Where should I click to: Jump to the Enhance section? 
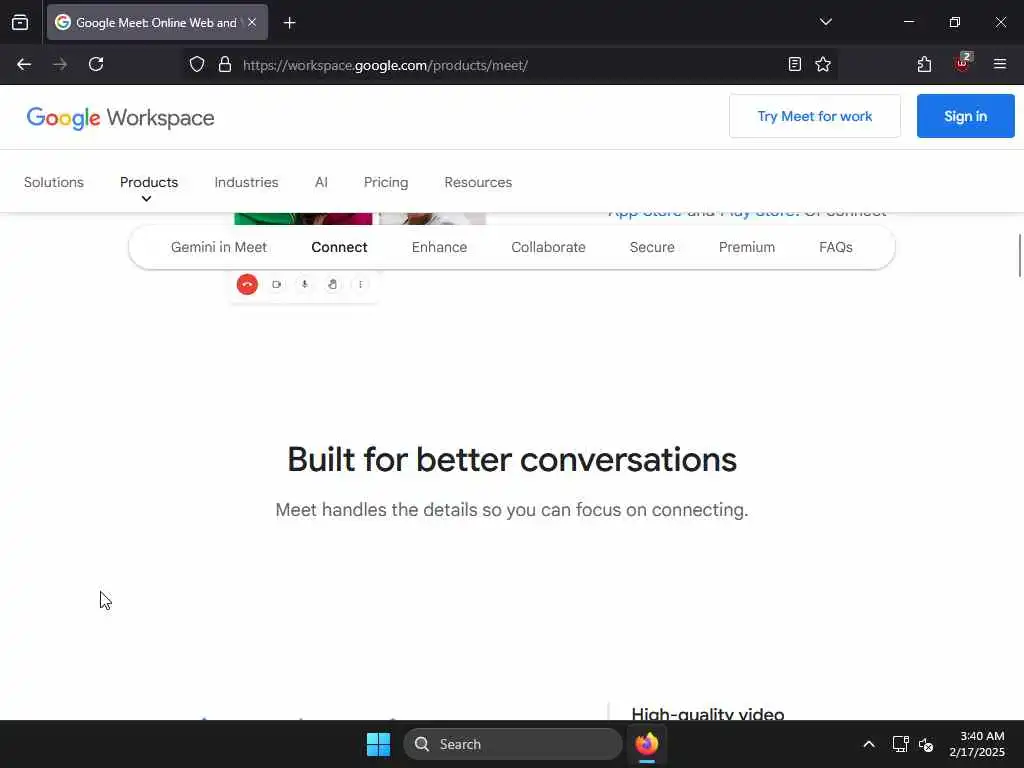click(x=439, y=248)
